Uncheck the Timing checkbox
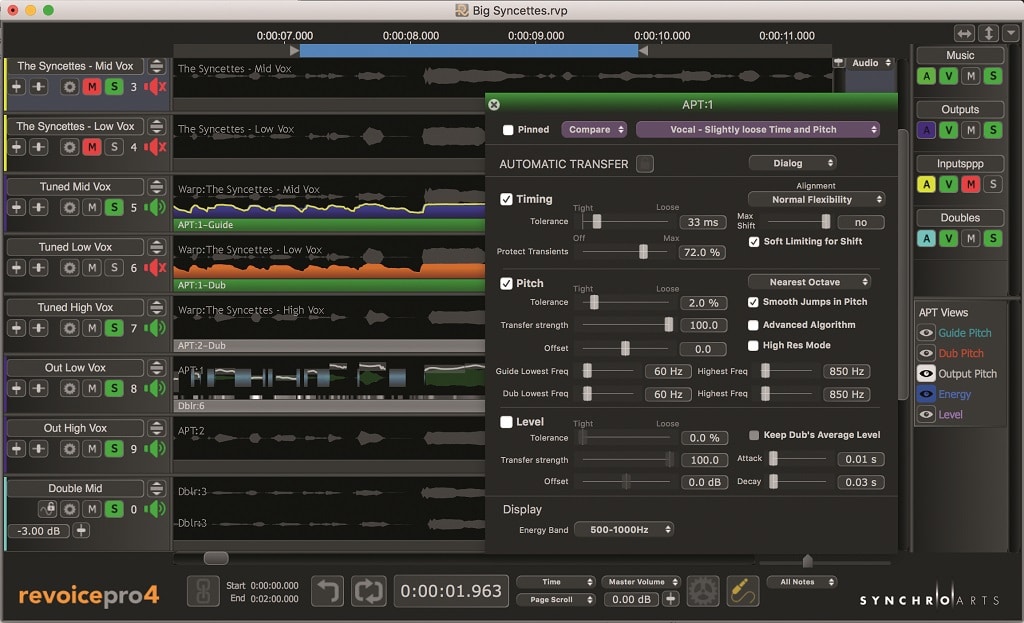Viewport: 1024px width, 623px height. click(506, 199)
